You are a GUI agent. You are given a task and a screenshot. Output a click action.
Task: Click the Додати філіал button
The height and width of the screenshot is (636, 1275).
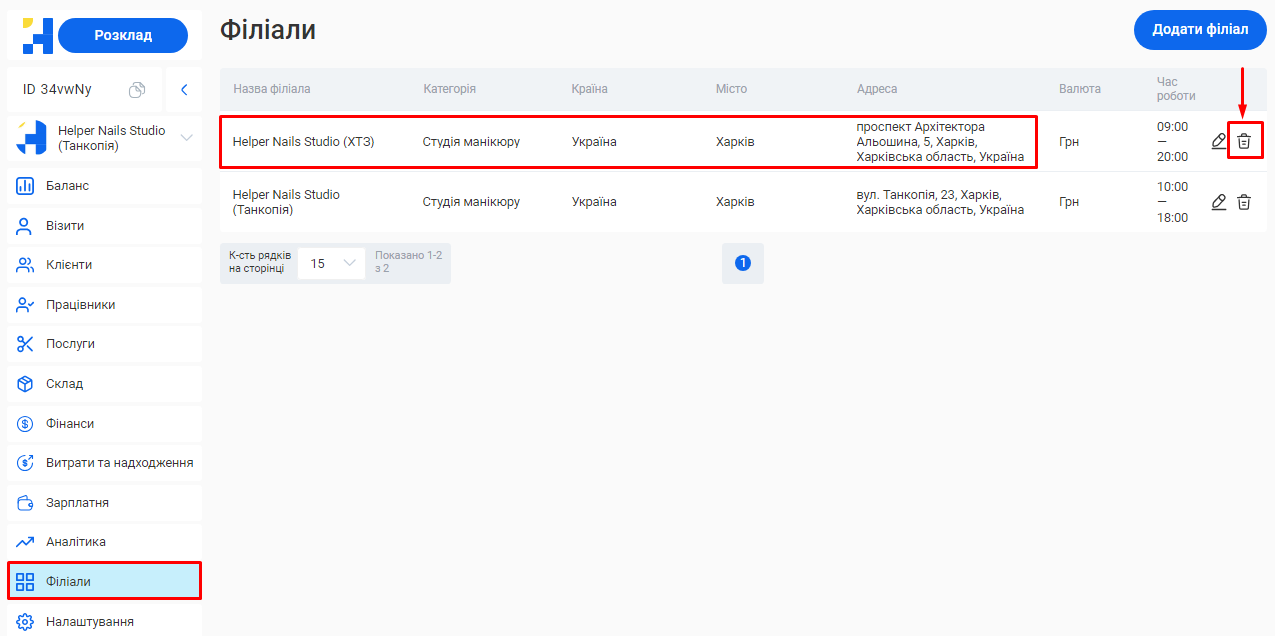tap(1199, 30)
